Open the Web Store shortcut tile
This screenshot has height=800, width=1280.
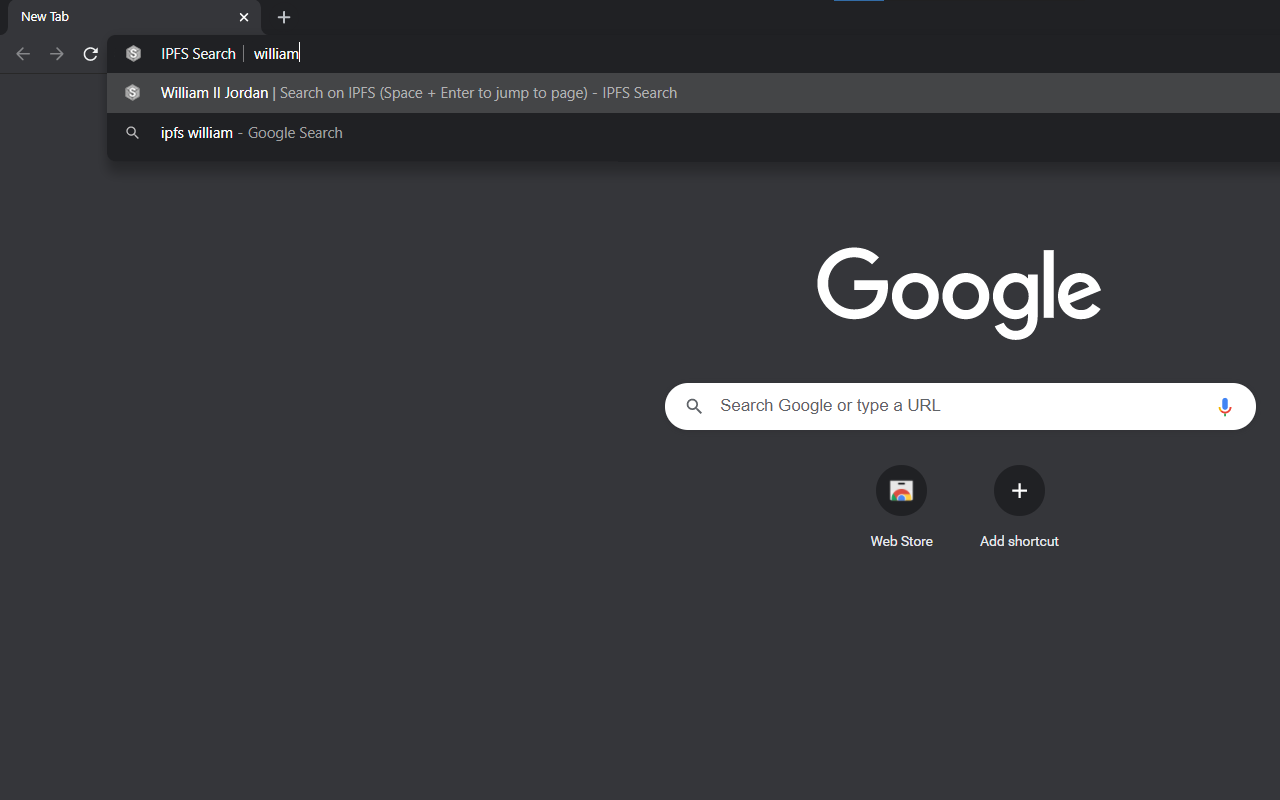tap(901, 491)
